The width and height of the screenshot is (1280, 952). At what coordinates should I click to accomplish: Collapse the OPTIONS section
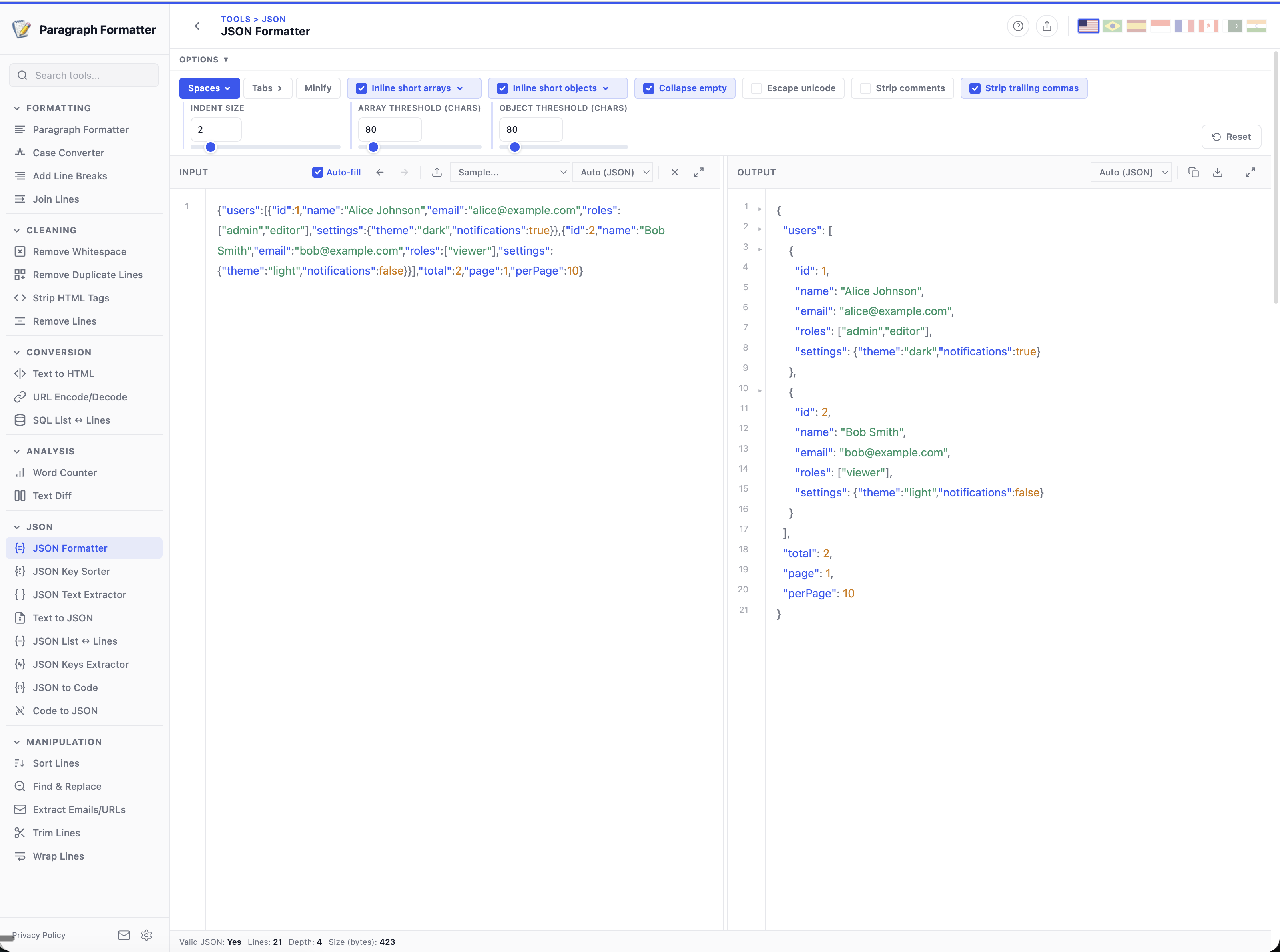204,59
